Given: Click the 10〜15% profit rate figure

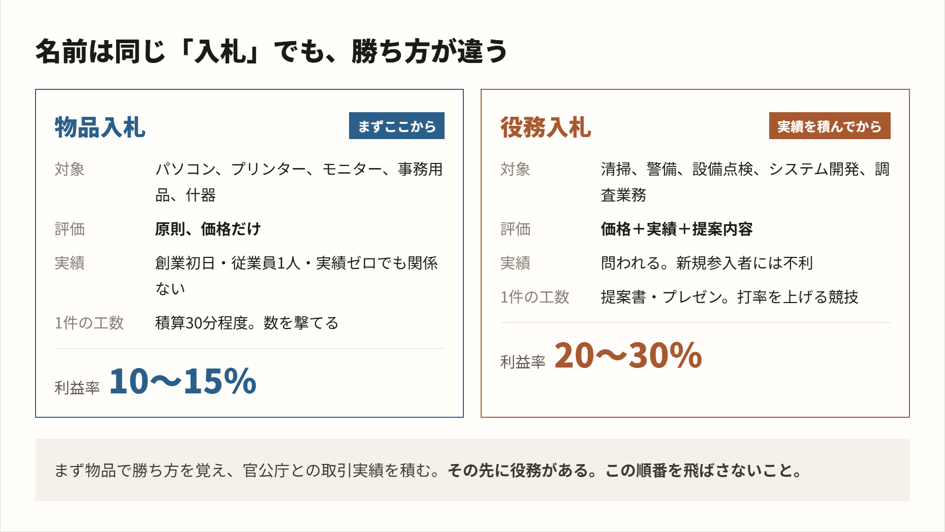Looking at the screenshot, I should [x=183, y=381].
